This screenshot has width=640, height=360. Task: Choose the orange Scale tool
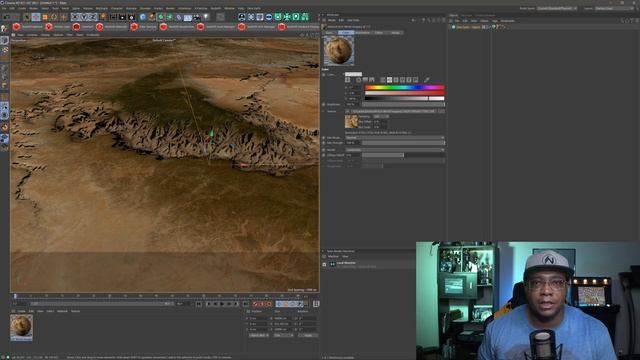[45, 17]
